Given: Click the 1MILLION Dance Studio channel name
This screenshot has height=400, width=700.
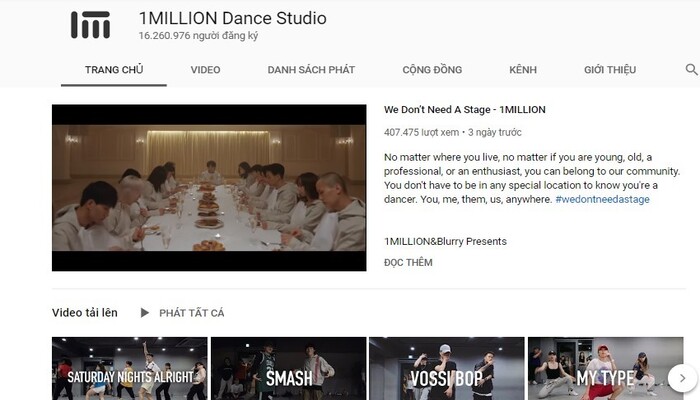Looking at the screenshot, I should tap(233, 18).
